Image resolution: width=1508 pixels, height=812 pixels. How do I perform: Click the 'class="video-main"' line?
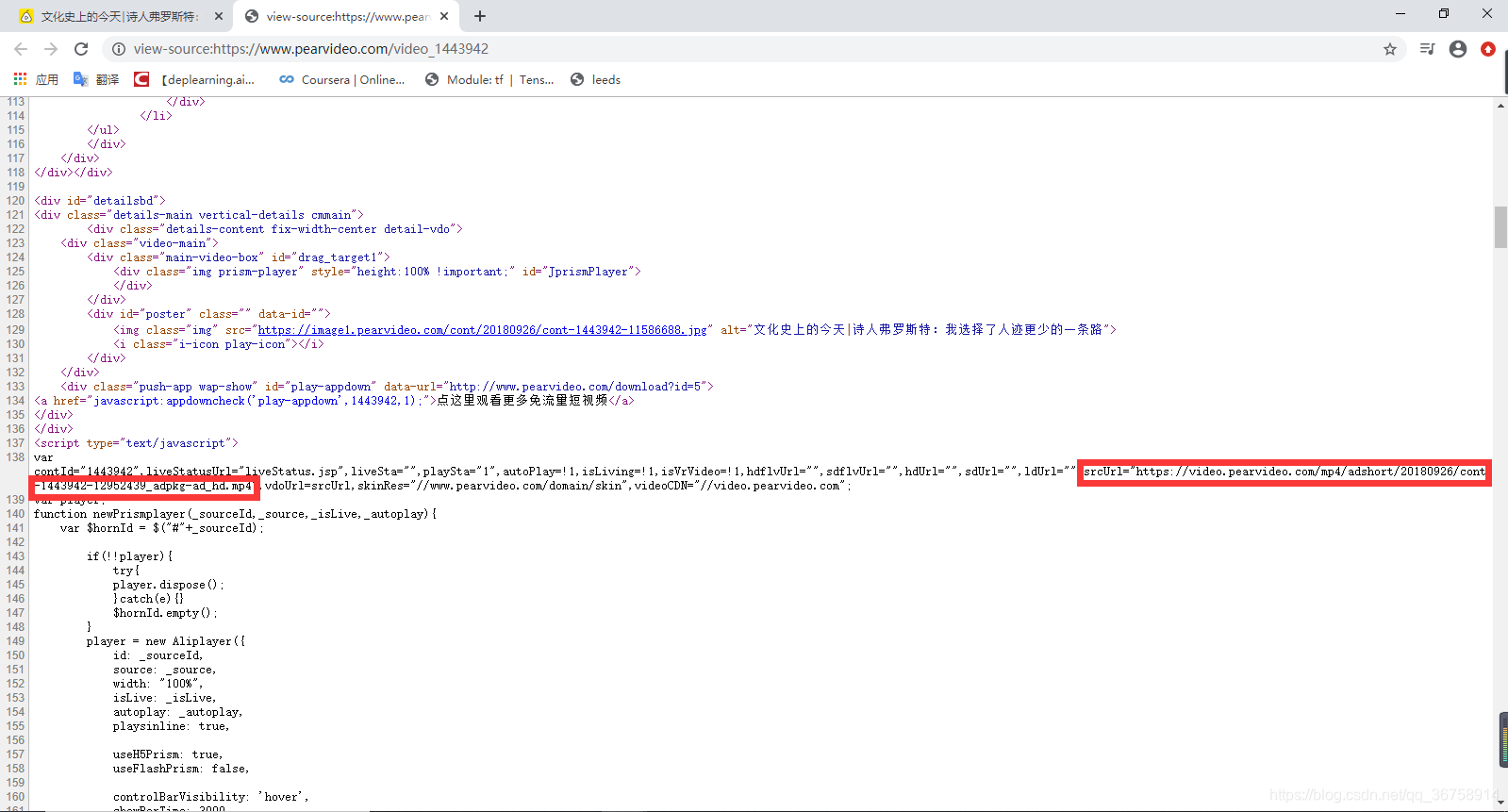pyautogui.click(x=140, y=243)
